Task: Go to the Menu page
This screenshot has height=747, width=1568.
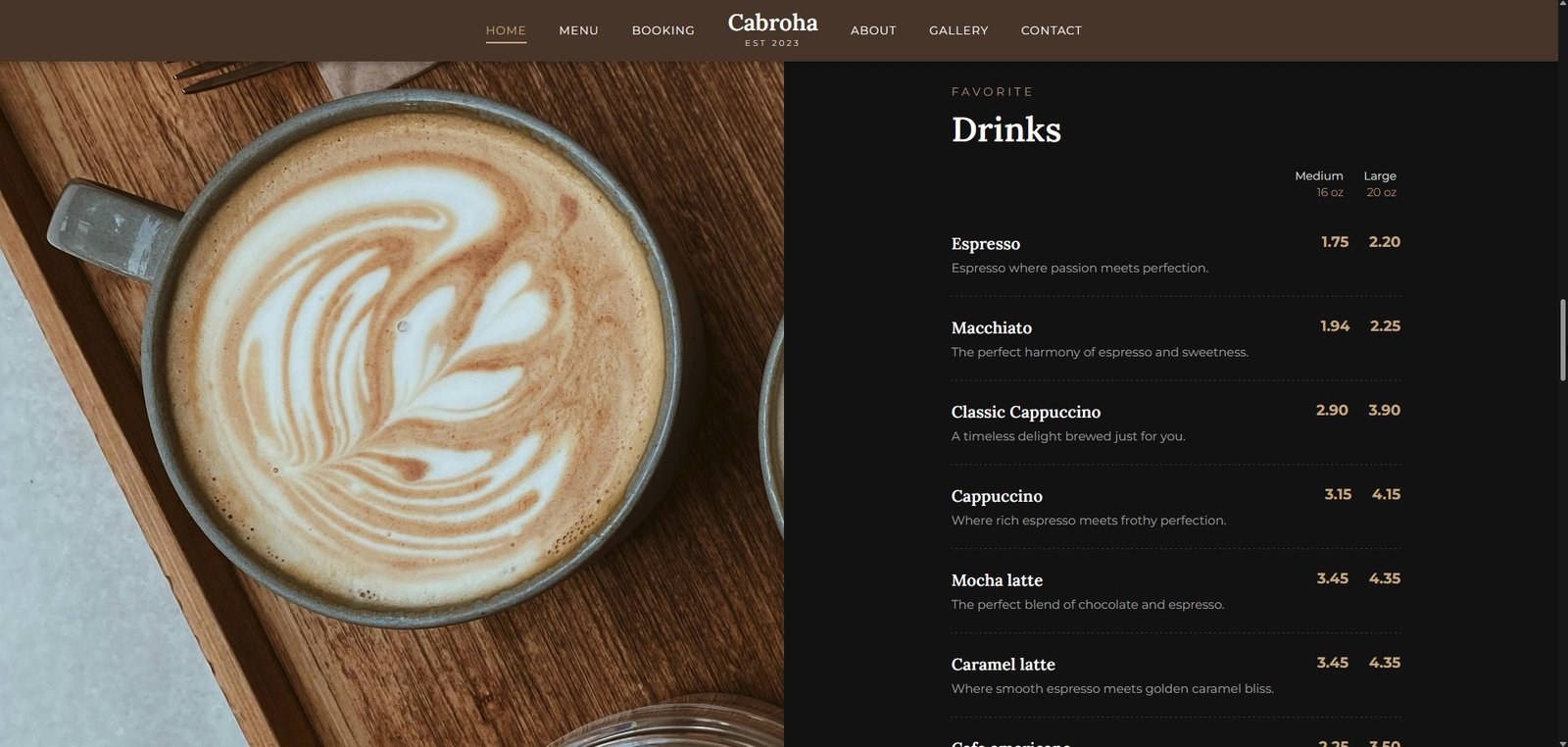Action: pos(578,30)
